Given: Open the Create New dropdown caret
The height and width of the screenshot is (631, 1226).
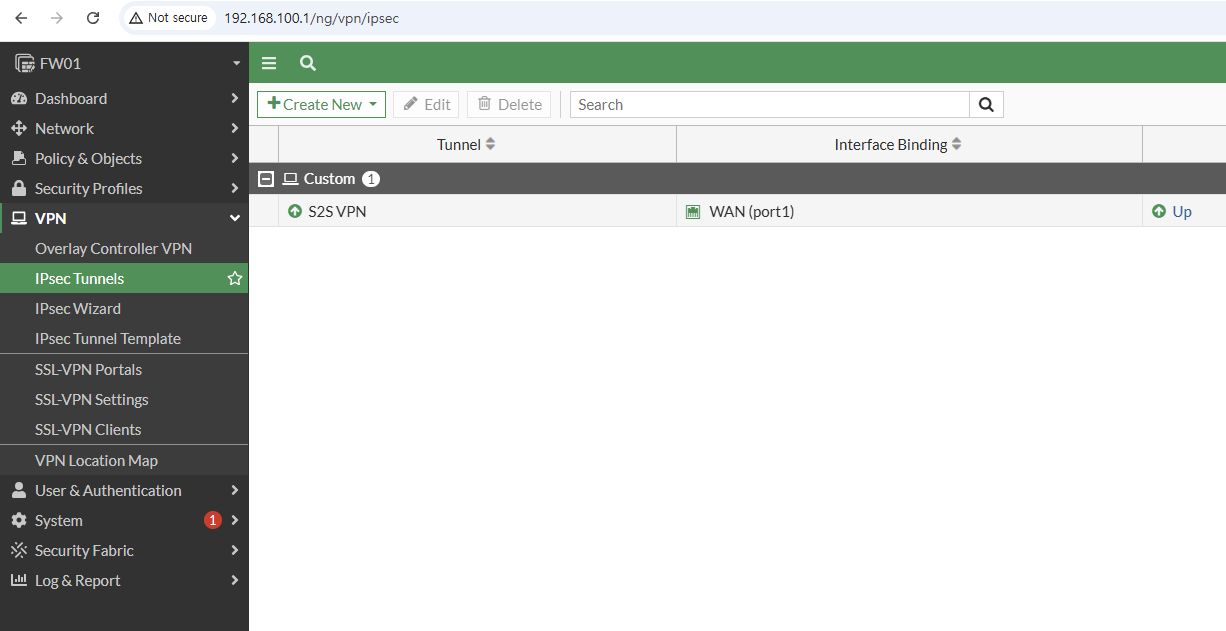Looking at the screenshot, I should click(373, 104).
